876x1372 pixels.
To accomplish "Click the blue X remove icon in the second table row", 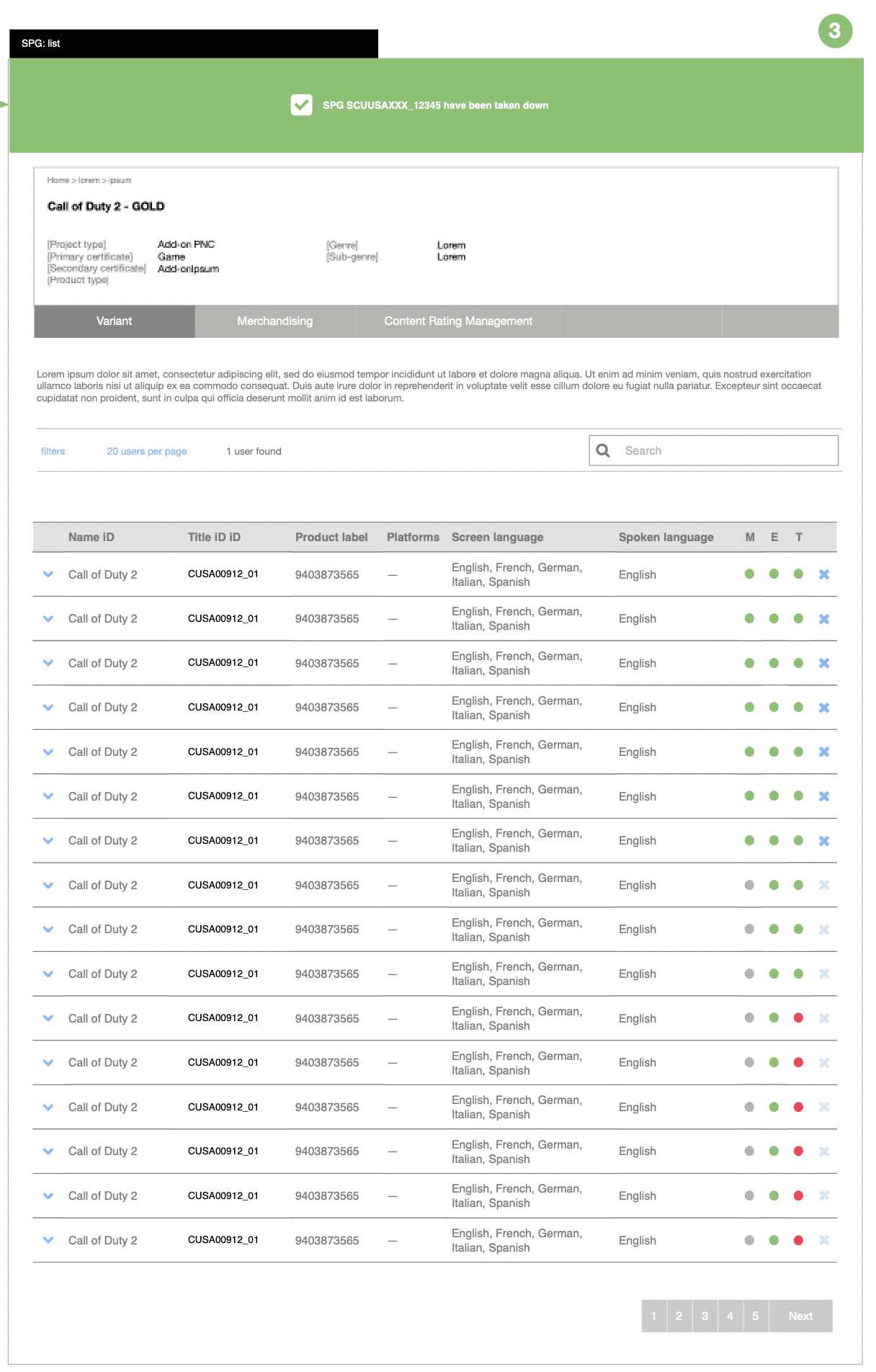I will click(x=824, y=619).
